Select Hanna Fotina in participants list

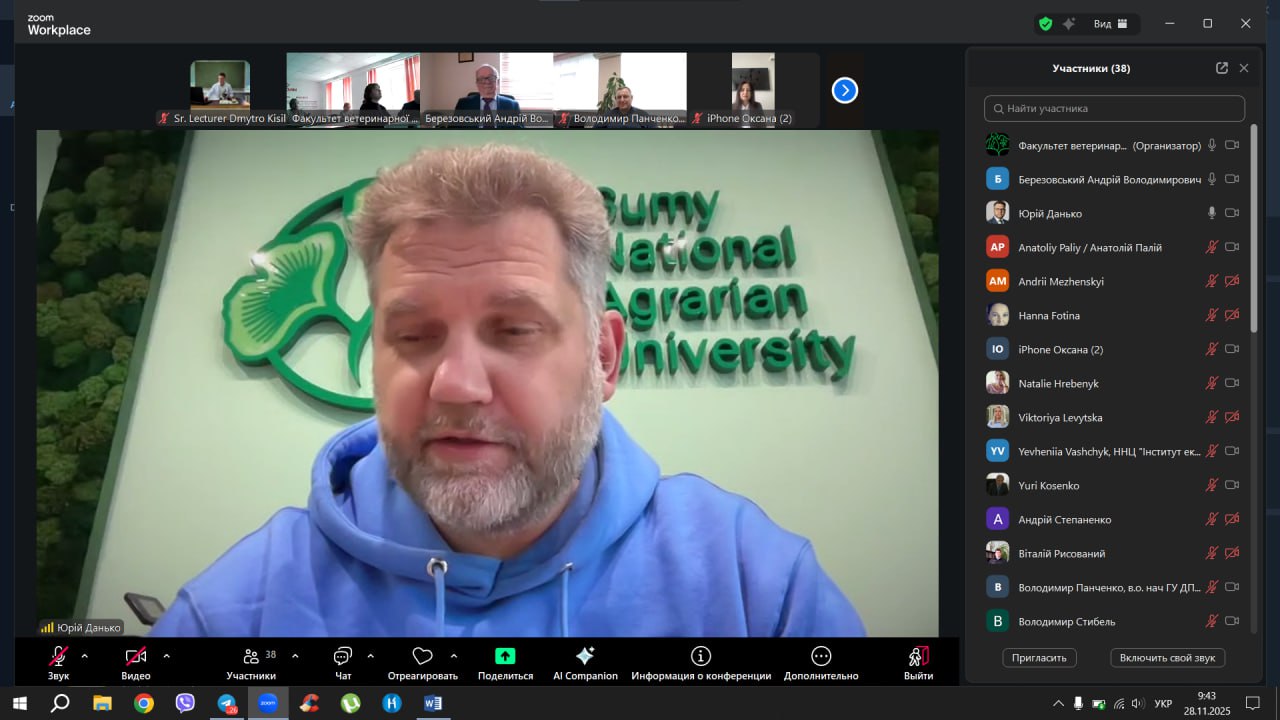click(x=1049, y=315)
